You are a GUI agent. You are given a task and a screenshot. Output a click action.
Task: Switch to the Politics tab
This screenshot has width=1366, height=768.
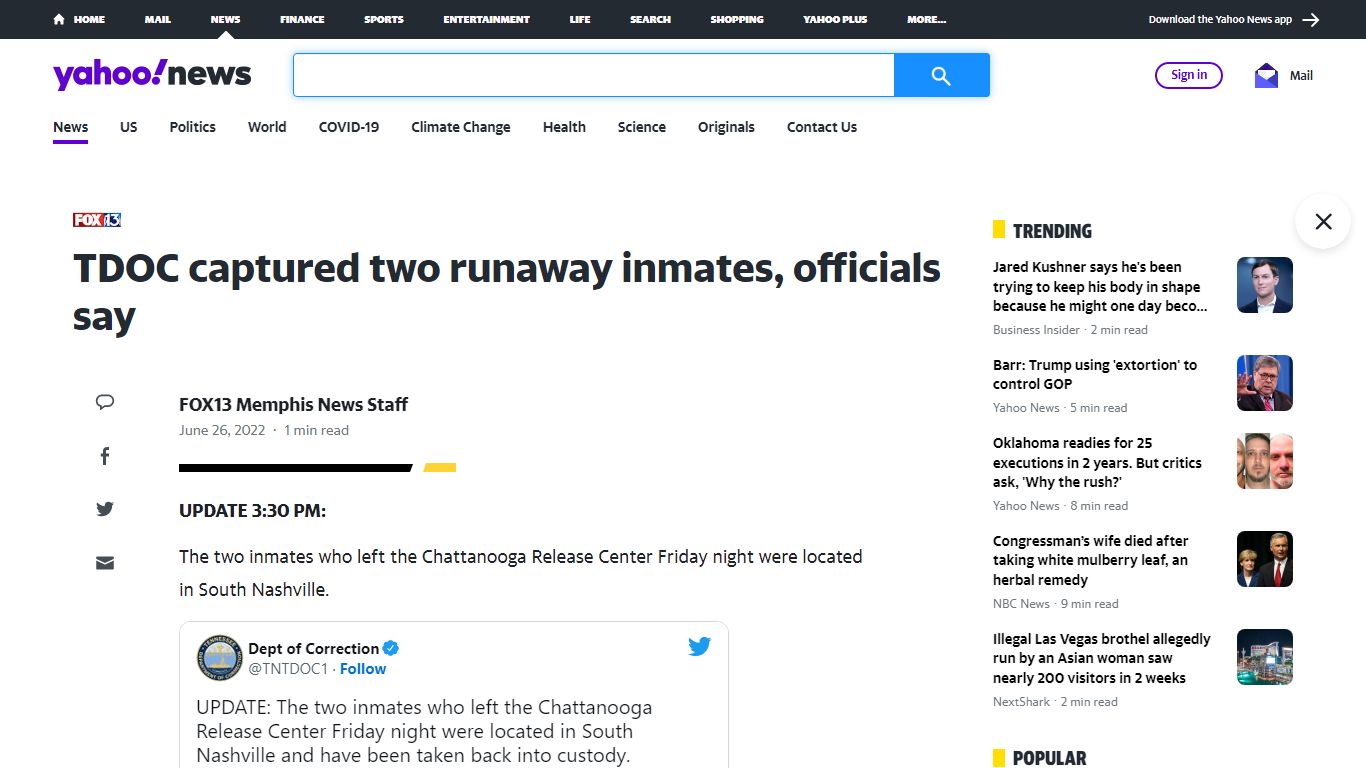pos(193,127)
